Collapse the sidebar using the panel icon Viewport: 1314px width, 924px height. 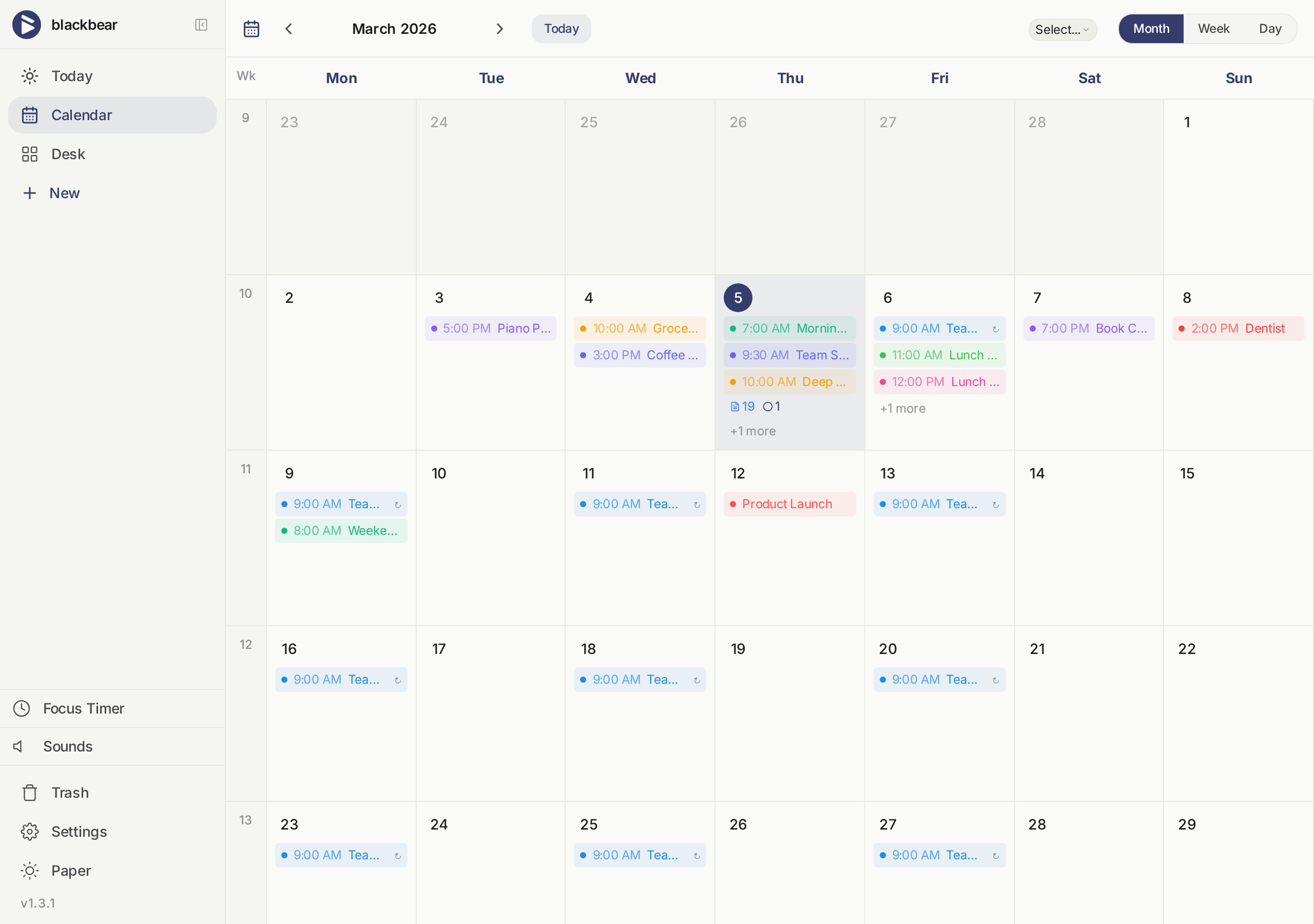coord(201,25)
